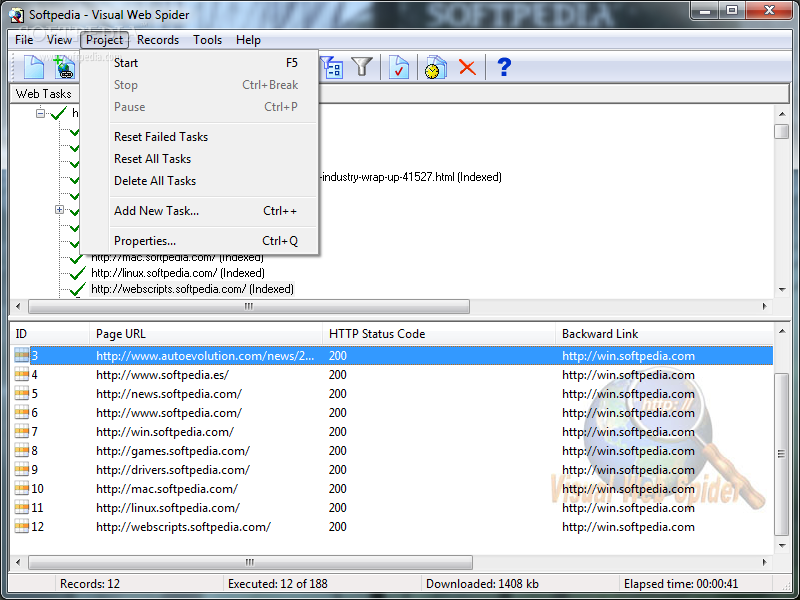Screen dimensions: 800x600
Task: Click backward link in row ID 5
Action: coord(628,394)
